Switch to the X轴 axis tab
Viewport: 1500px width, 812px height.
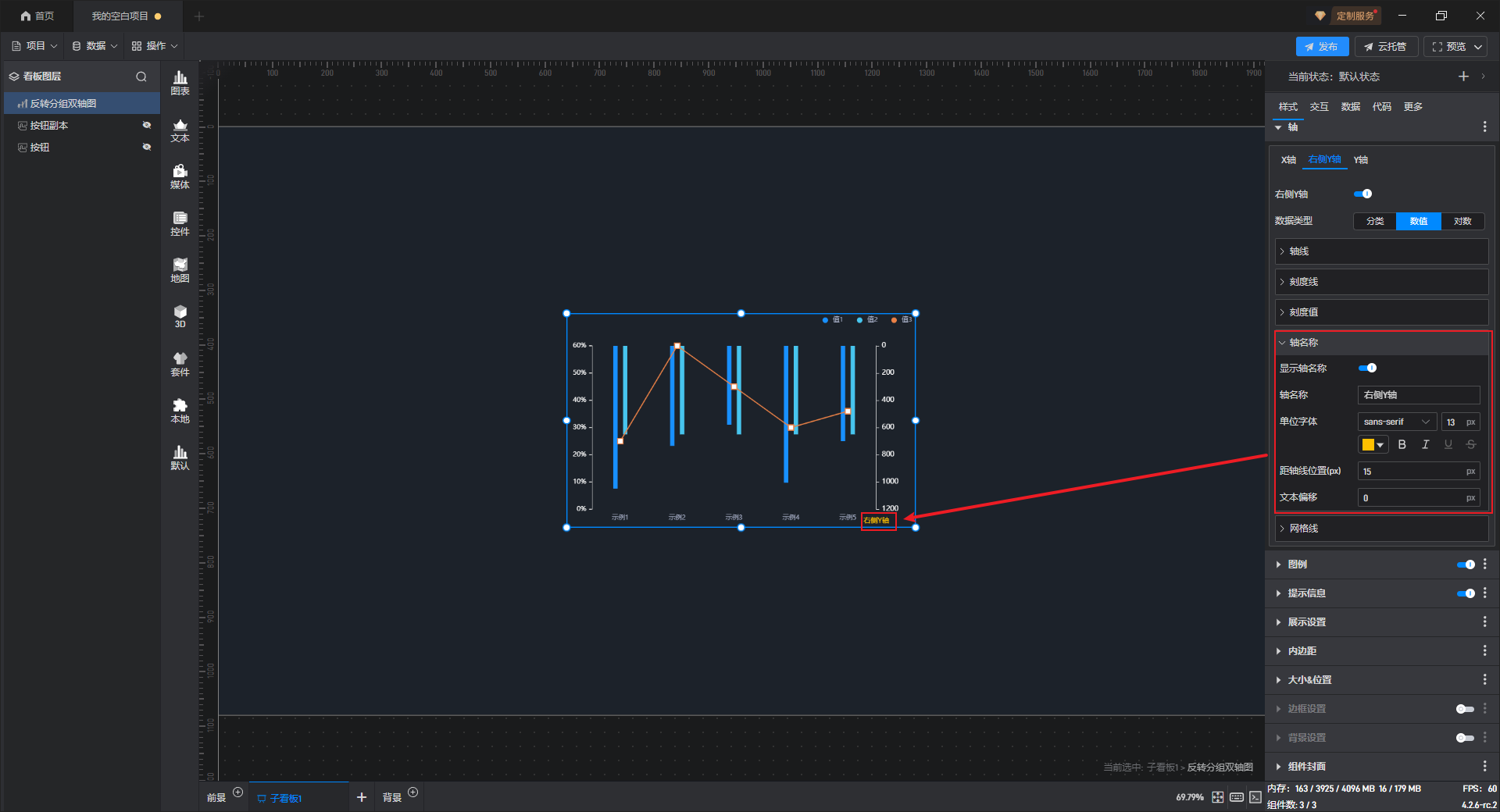click(1288, 160)
